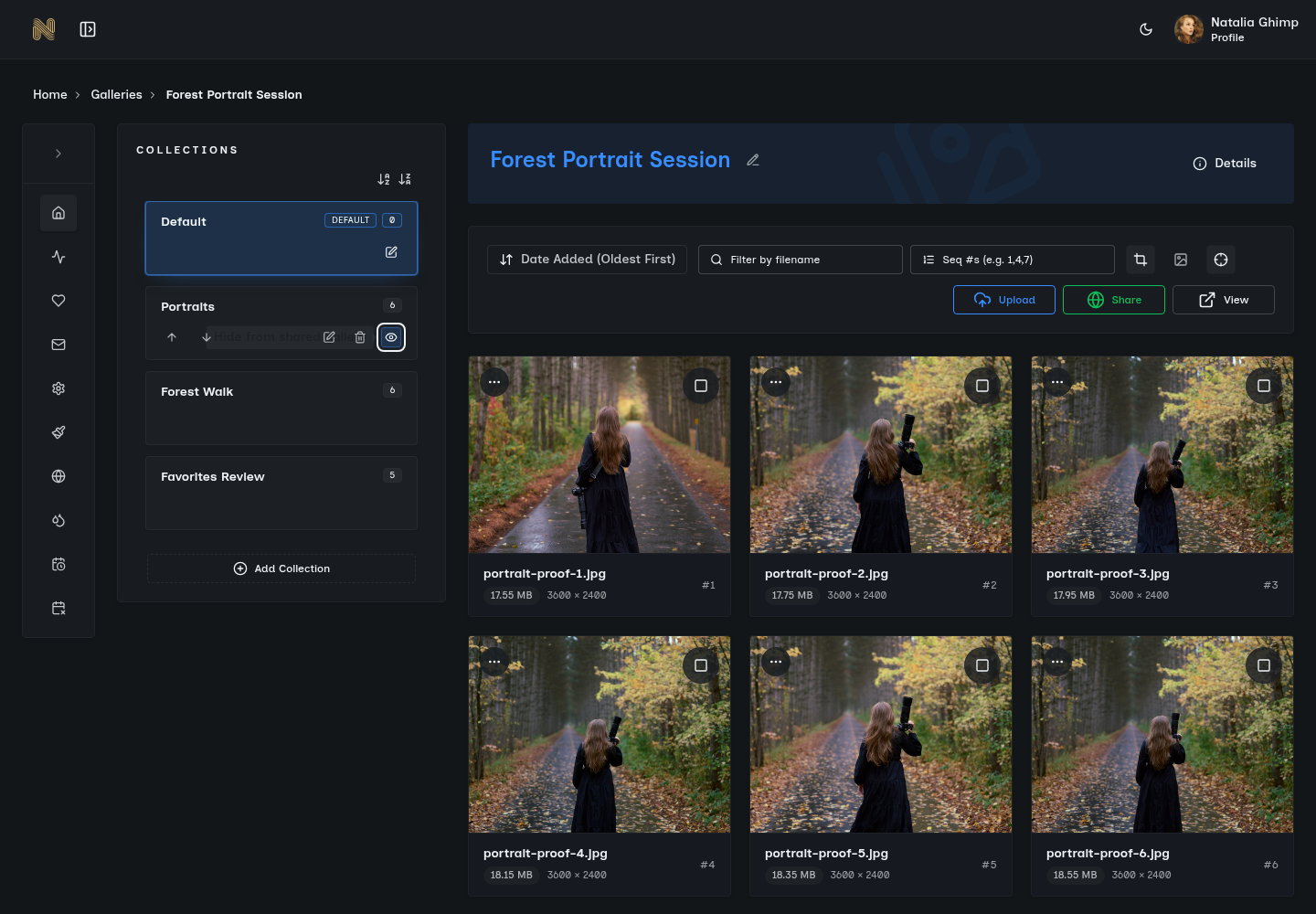1316x914 pixels.
Task: Open more options on portrait-proof-3.jpg
Action: click(x=1057, y=382)
